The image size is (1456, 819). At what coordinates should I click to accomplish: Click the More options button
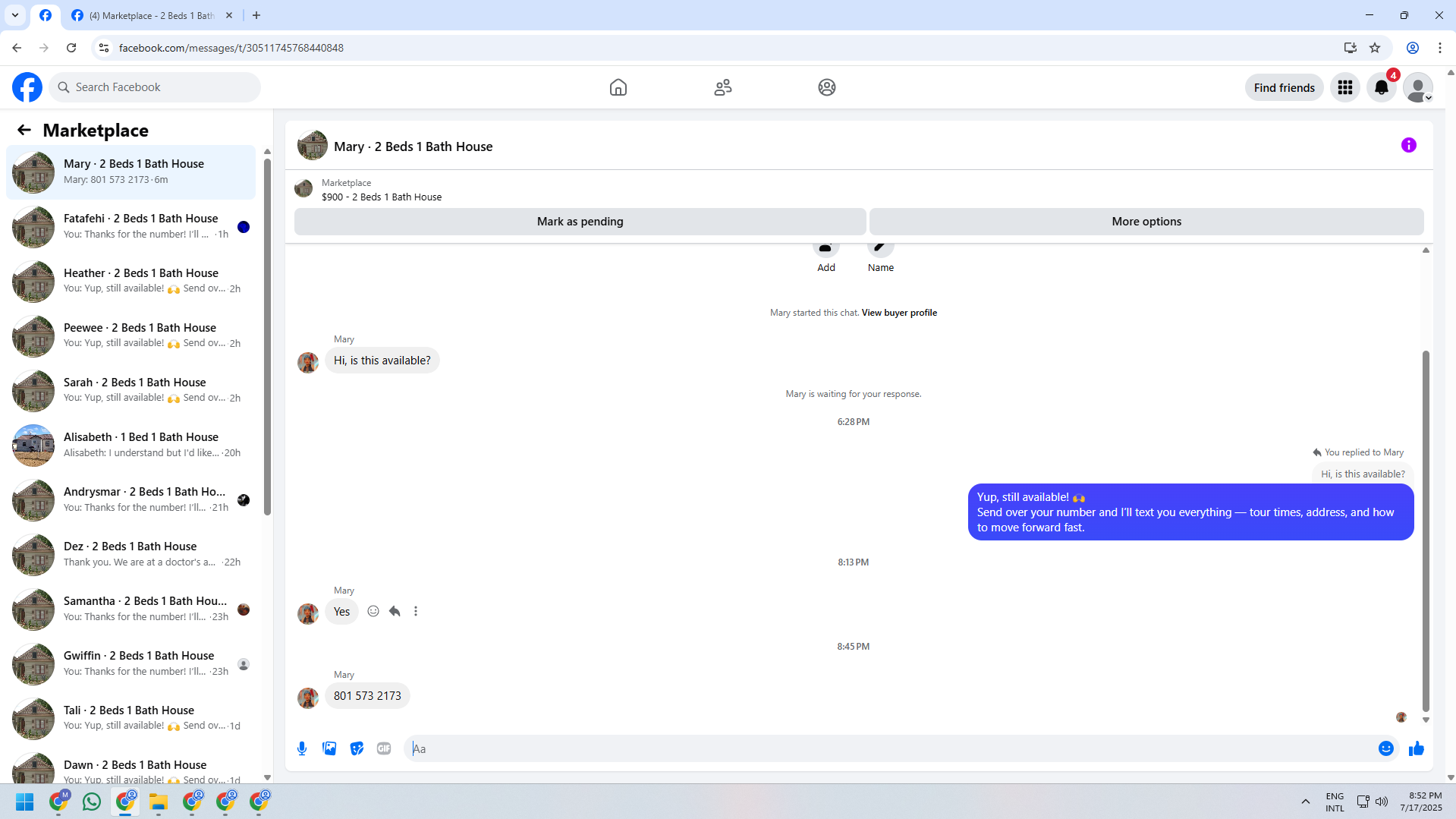(1146, 222)
